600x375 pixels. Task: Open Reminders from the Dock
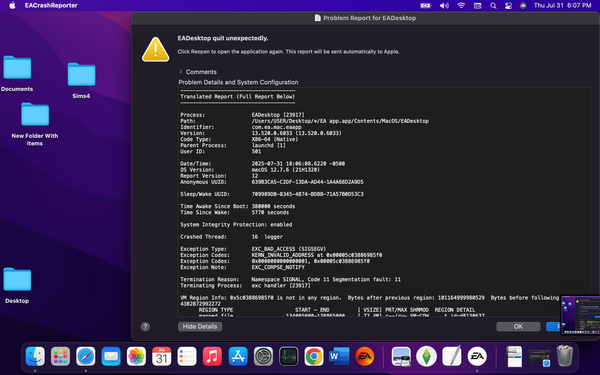[187, 356]
